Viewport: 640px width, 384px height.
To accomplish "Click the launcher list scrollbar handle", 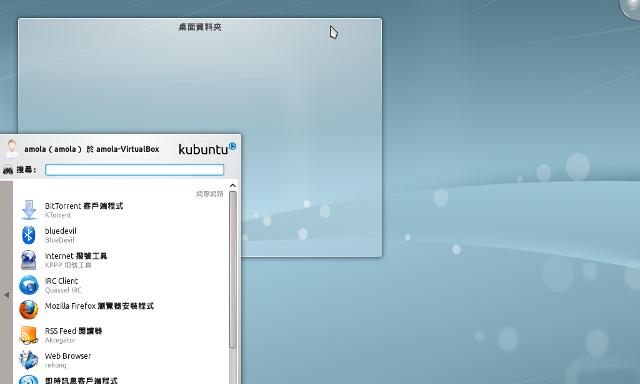I will (233, 269).
